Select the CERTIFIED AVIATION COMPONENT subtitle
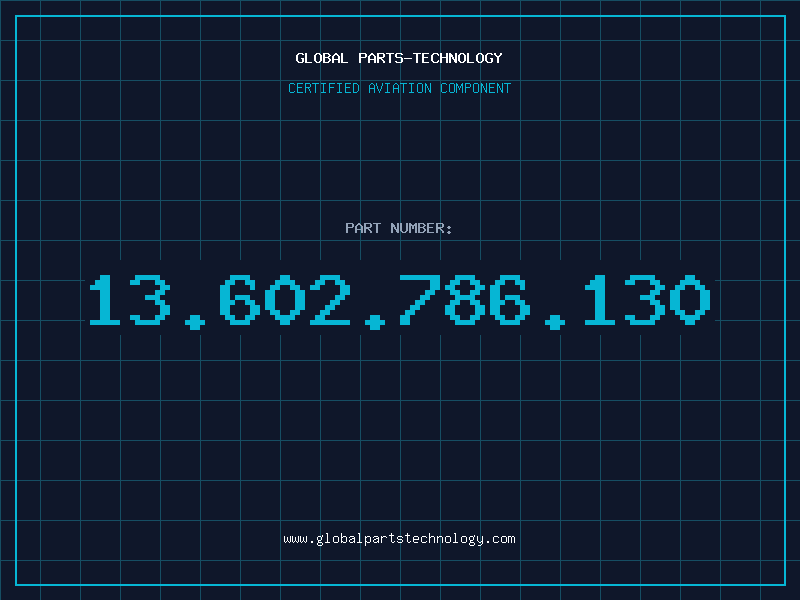 (x=399, y=88)
